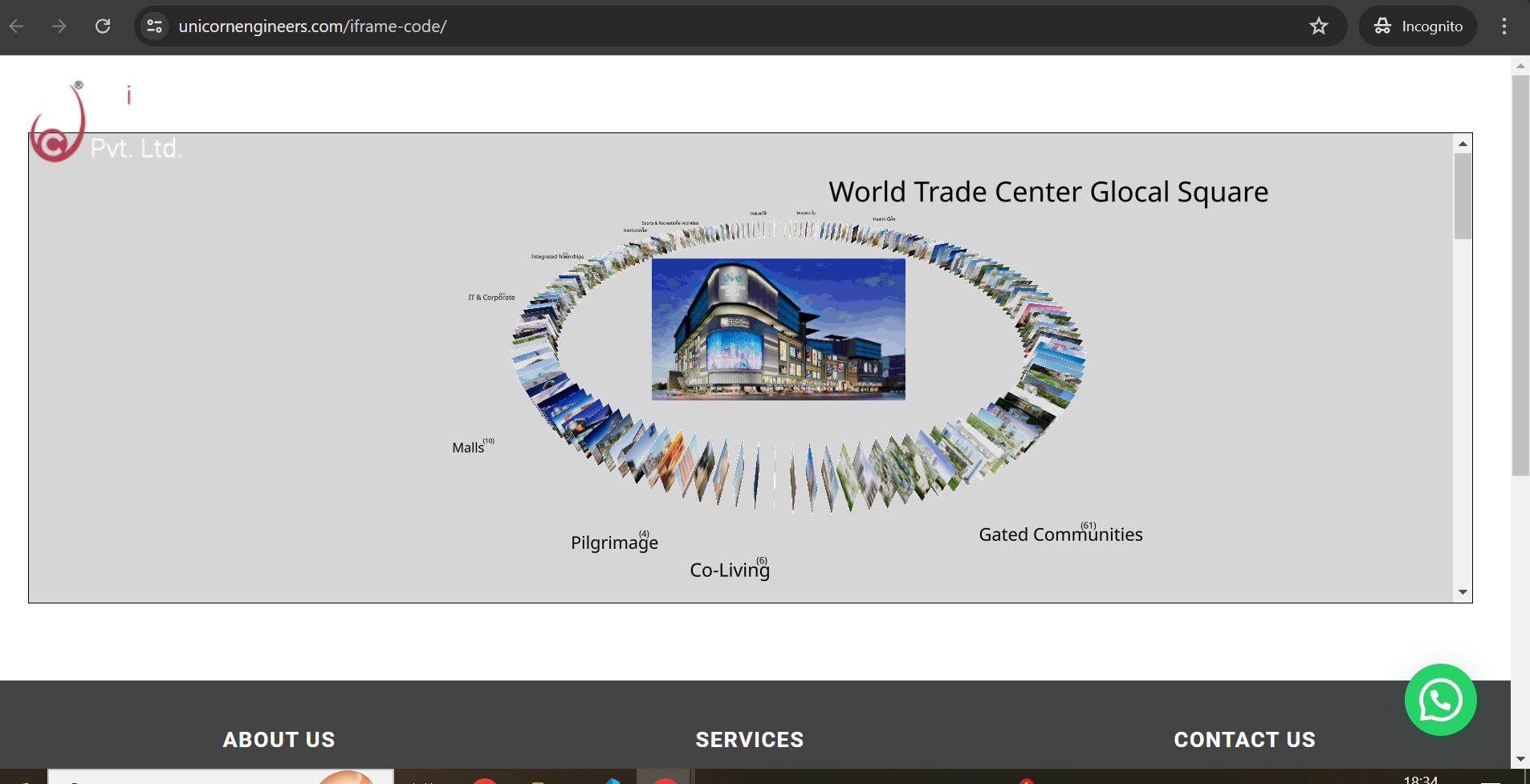Click the browser forward arrow
The width and height of the screenshot is (1530, 784).
[59, 26]
